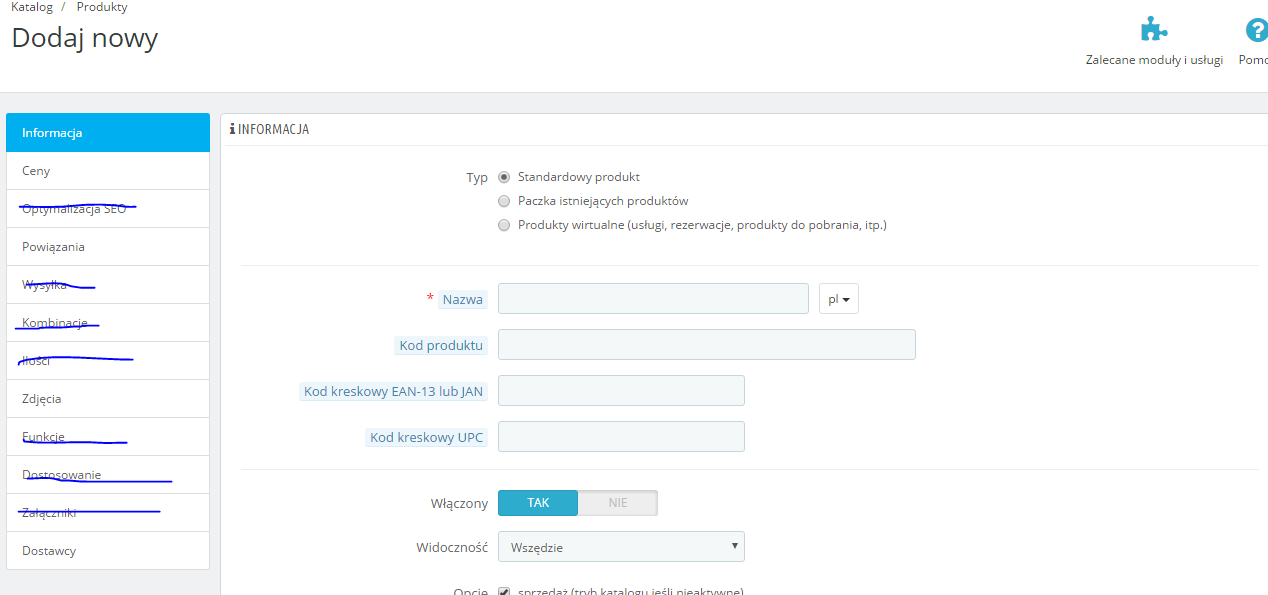Click the Produkty breadcrumb link
This screenshot has height=595, width=1268.
click(102, 7)
